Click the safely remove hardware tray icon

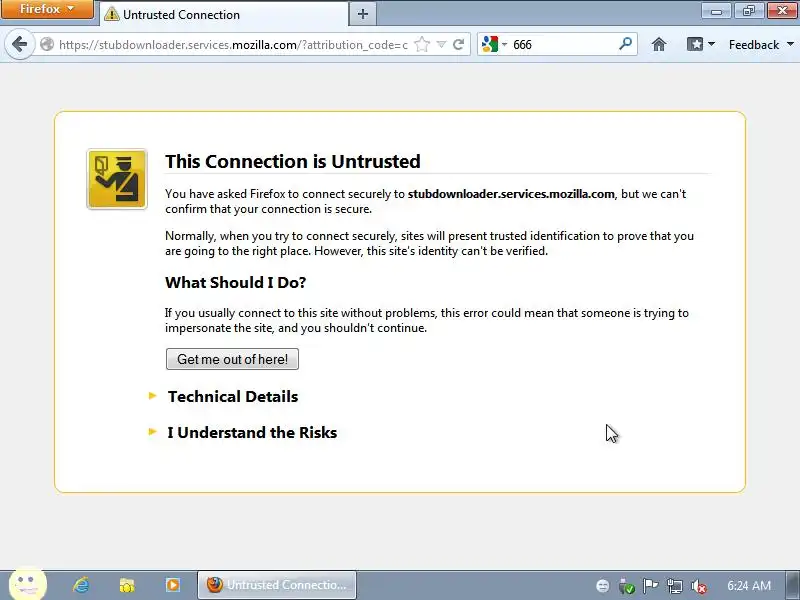(x=626, y=586)
